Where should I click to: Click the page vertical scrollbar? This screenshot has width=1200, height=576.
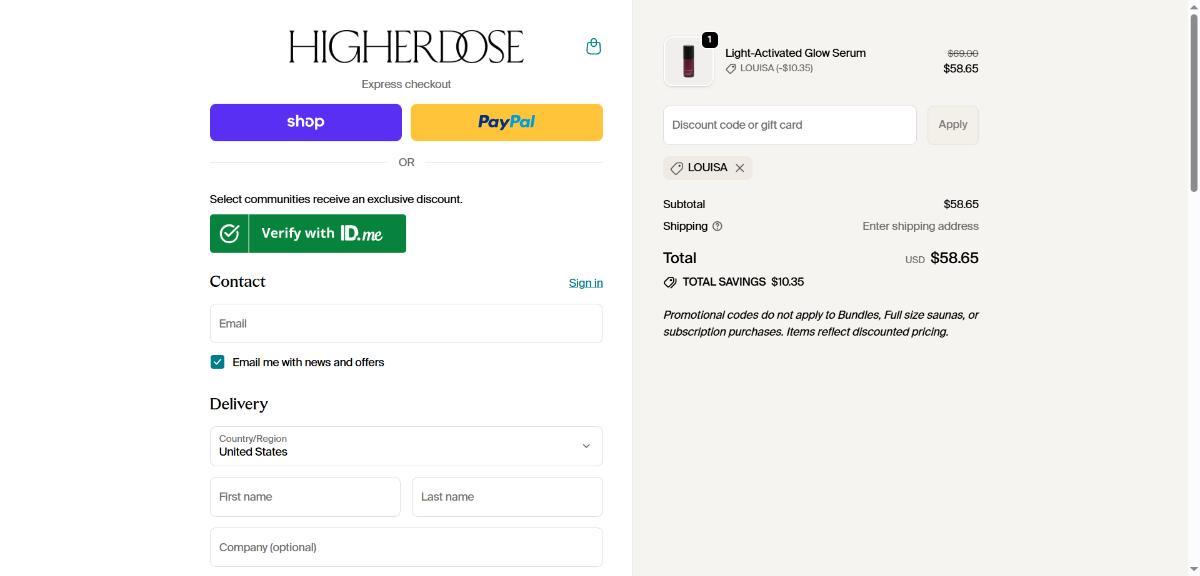[x=1192, y=100]
